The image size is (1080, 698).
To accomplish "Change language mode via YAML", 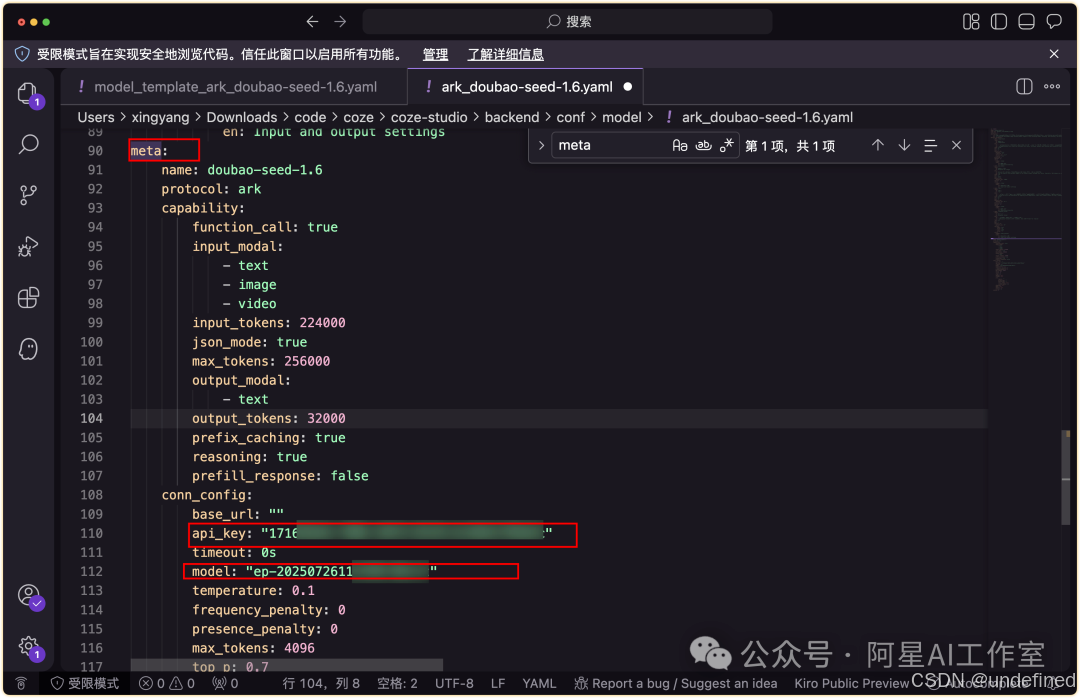I will [539, 684].
